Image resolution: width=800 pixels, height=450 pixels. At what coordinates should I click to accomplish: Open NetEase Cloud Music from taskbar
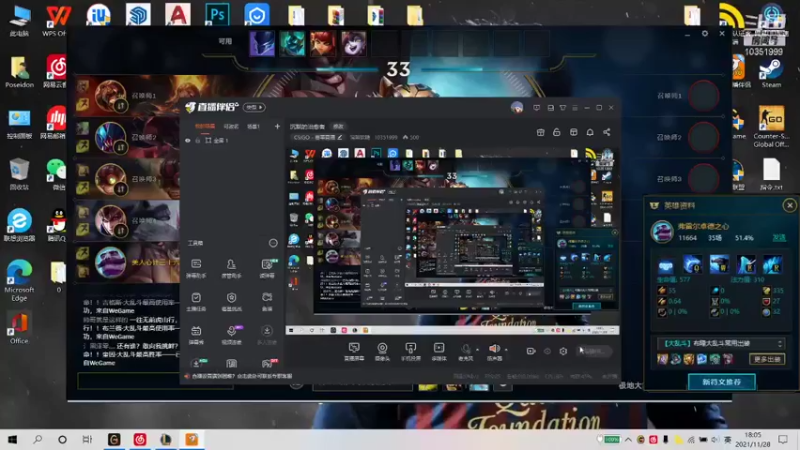[140, 439]
